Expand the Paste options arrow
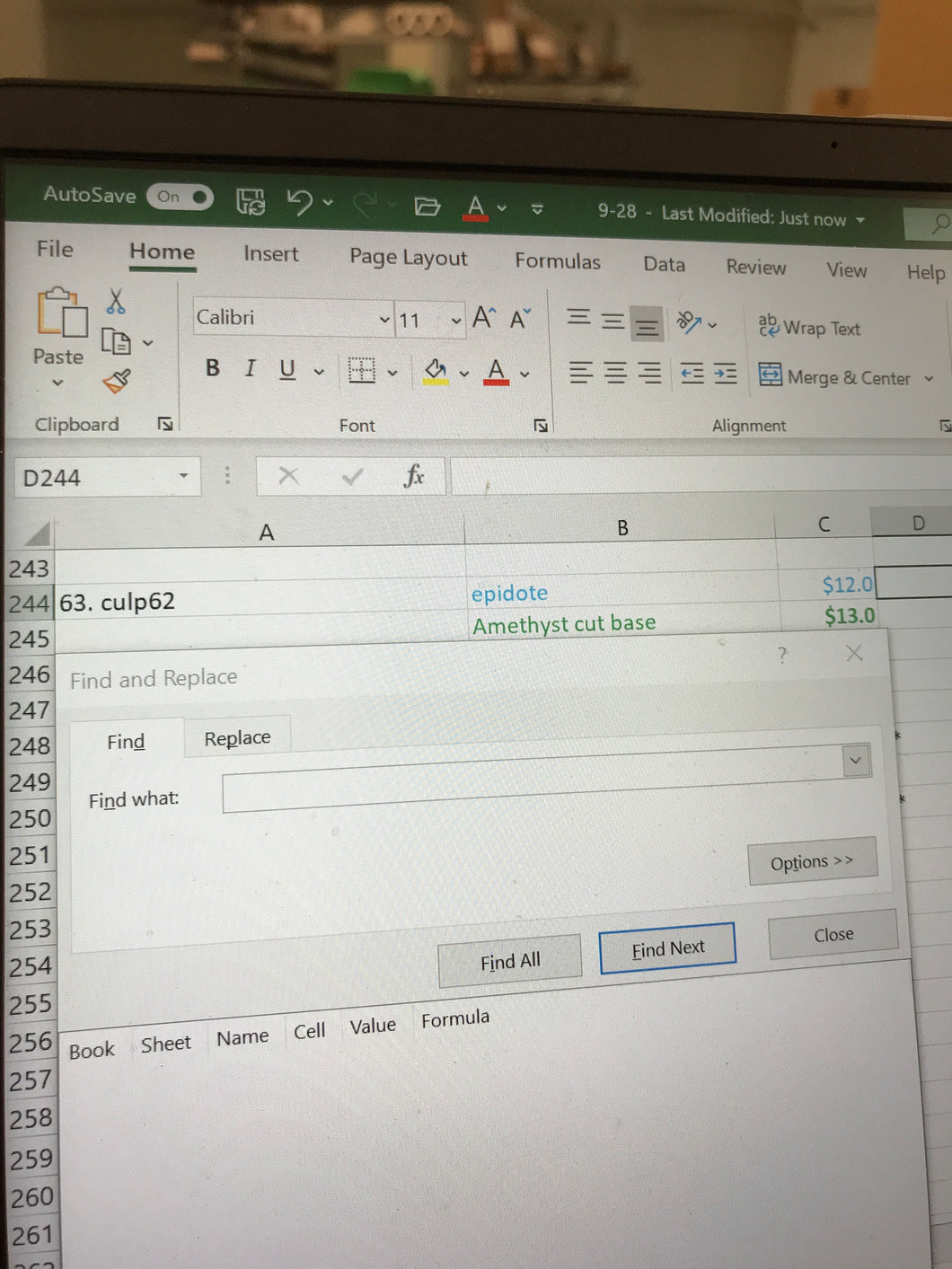Screen dimensions: 952x1269 click(57, 383)
